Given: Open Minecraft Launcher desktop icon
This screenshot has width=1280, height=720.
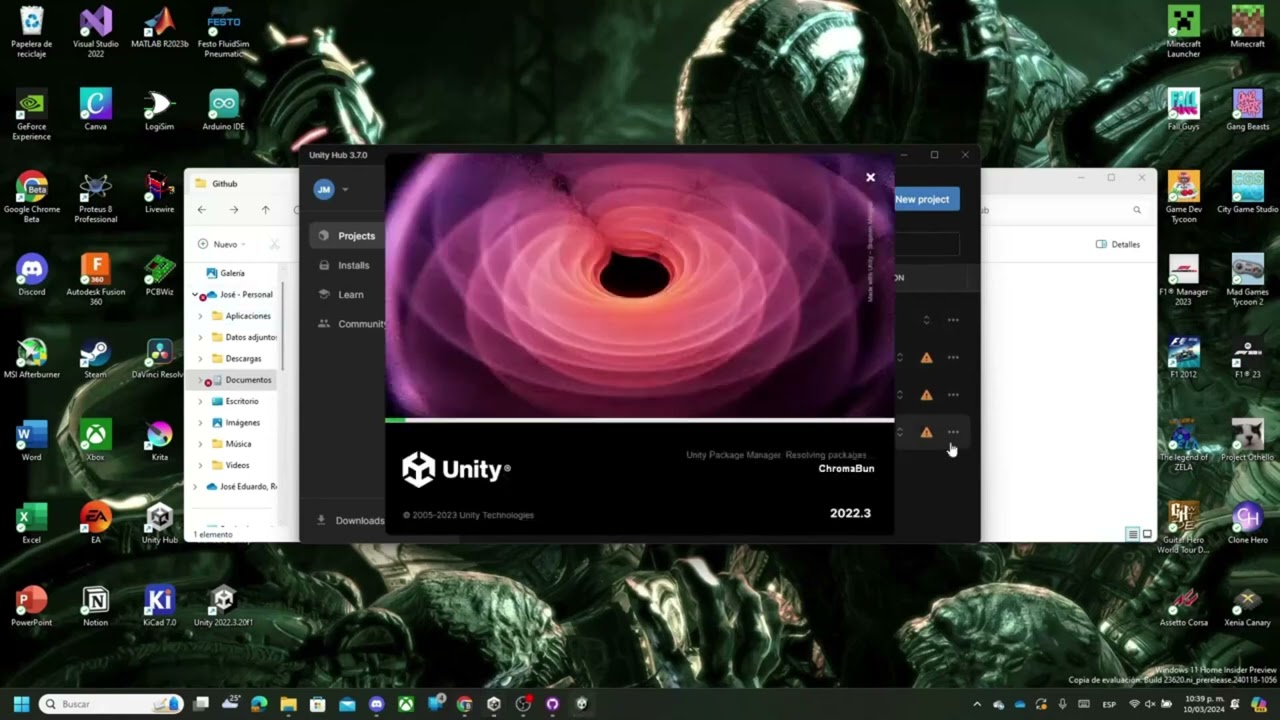Looking at the screenshot, I should [1183, 32].
